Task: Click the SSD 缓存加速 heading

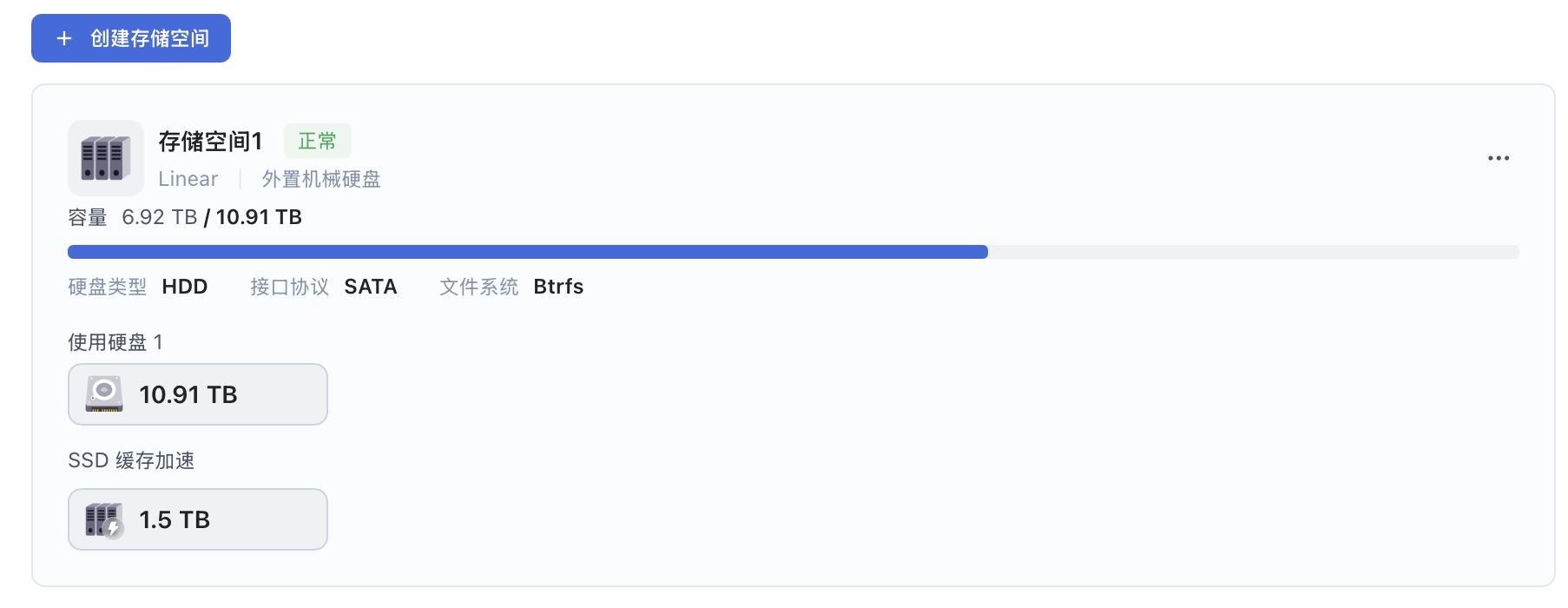Action: click(131, 460)
